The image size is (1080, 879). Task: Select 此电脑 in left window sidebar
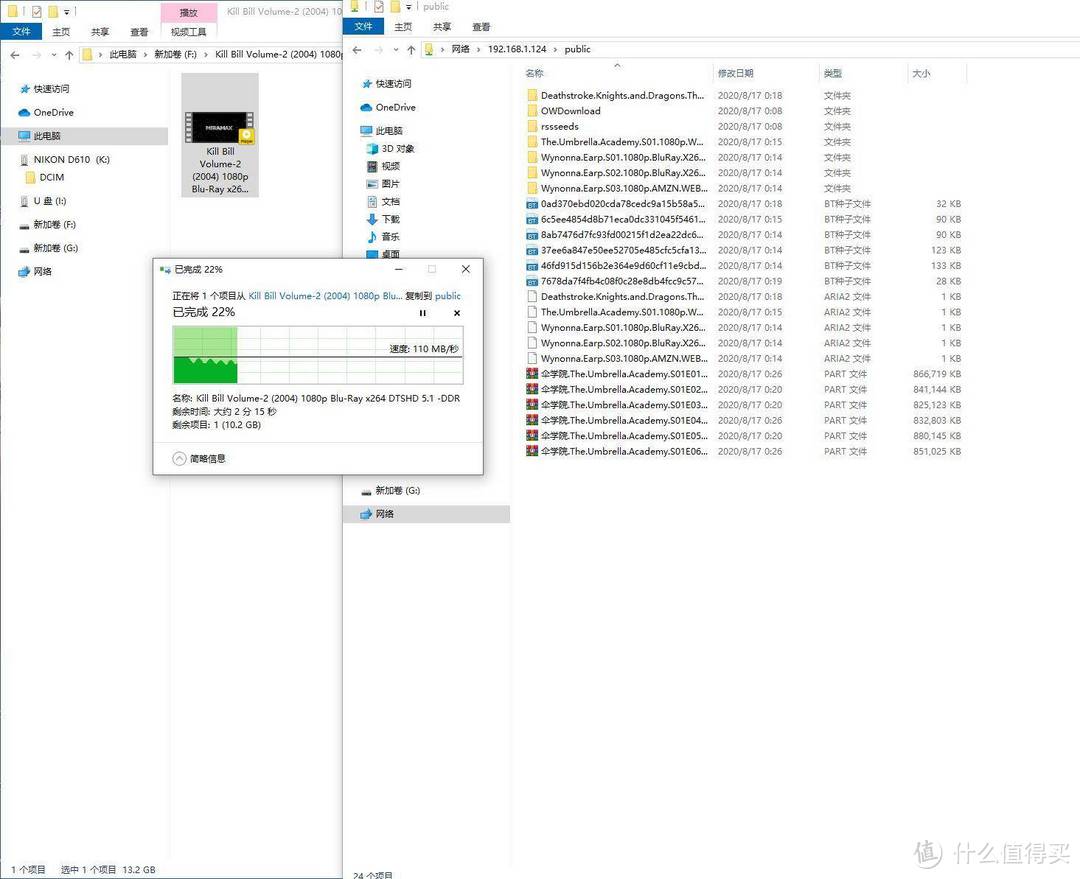pos(85,136)
